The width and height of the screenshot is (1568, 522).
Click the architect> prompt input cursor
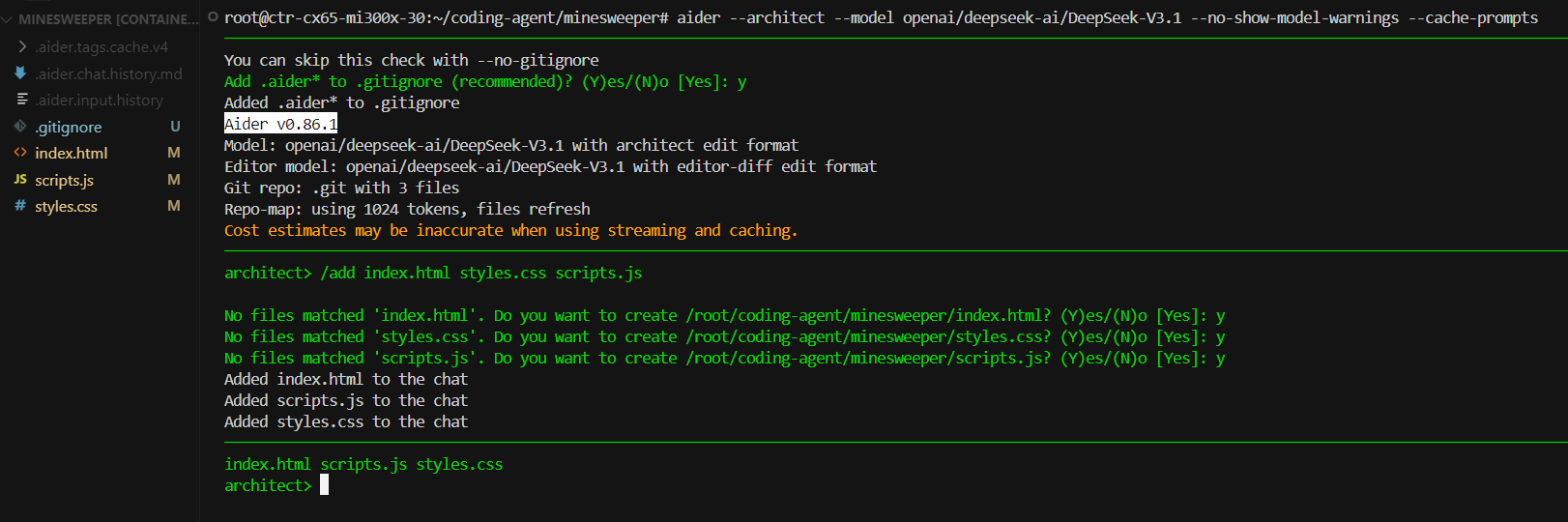(325, 485)
